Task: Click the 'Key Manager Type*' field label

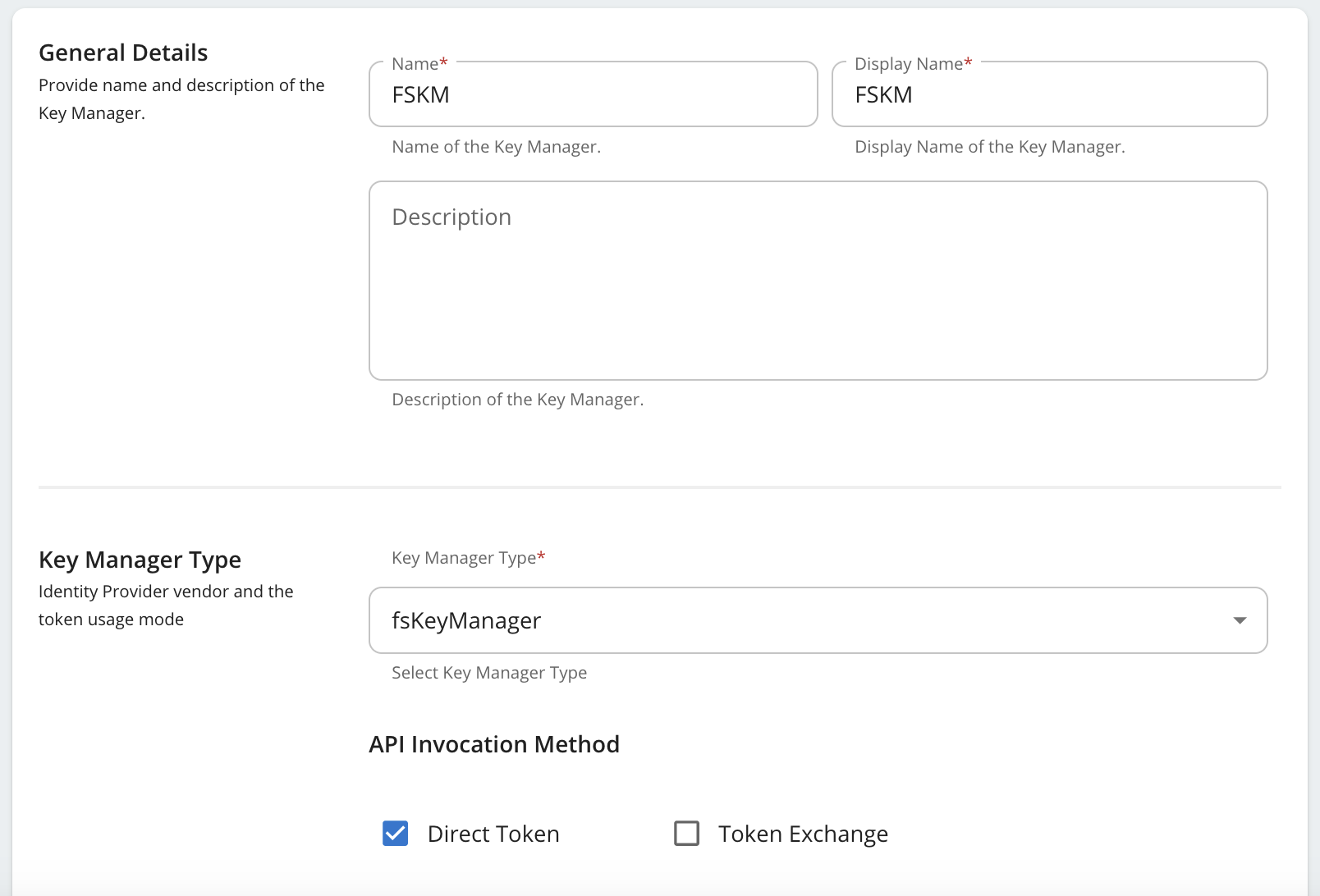Action: (x=468, y=558)
